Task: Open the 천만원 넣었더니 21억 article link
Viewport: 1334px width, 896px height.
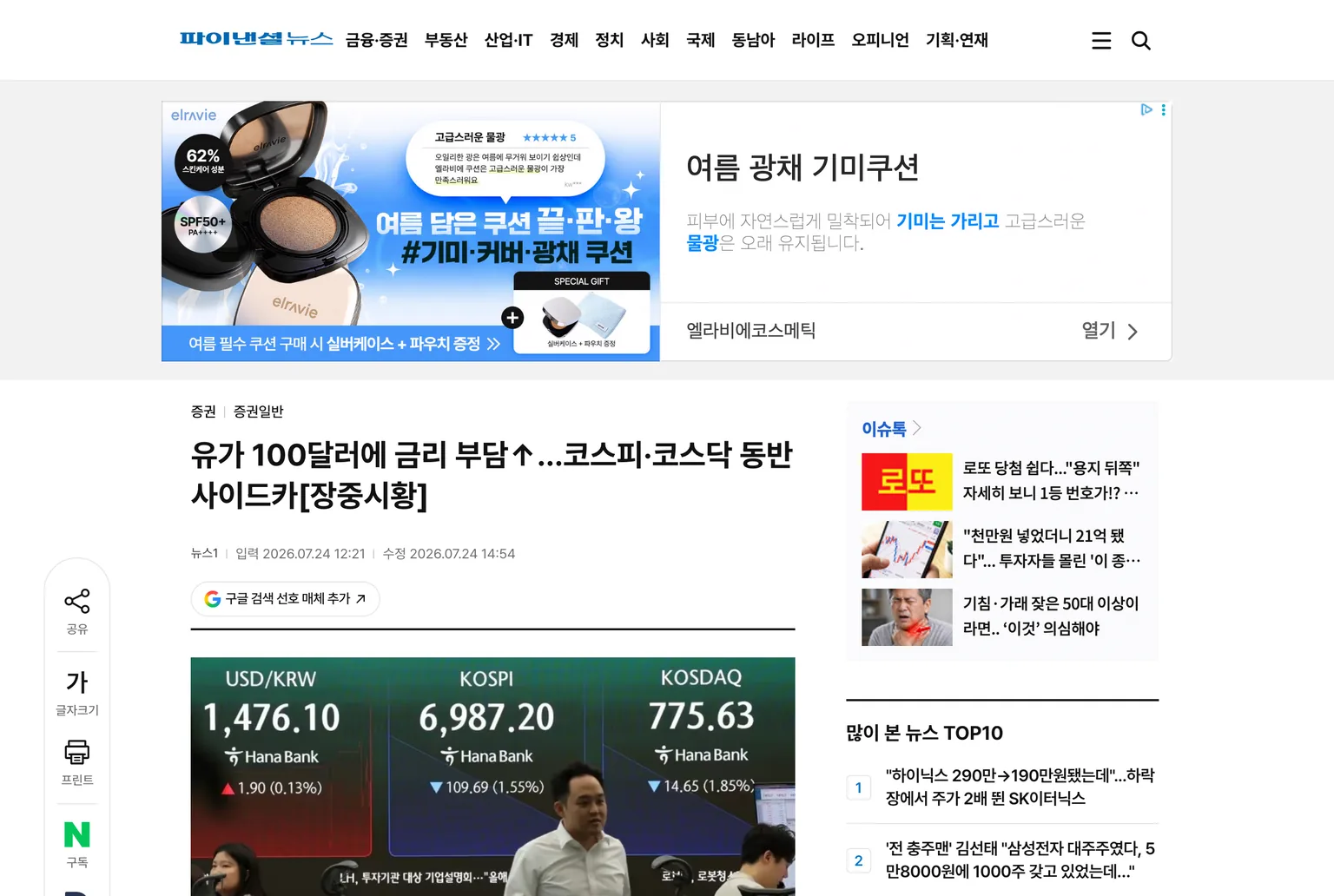Action: tap(1052, 548)
